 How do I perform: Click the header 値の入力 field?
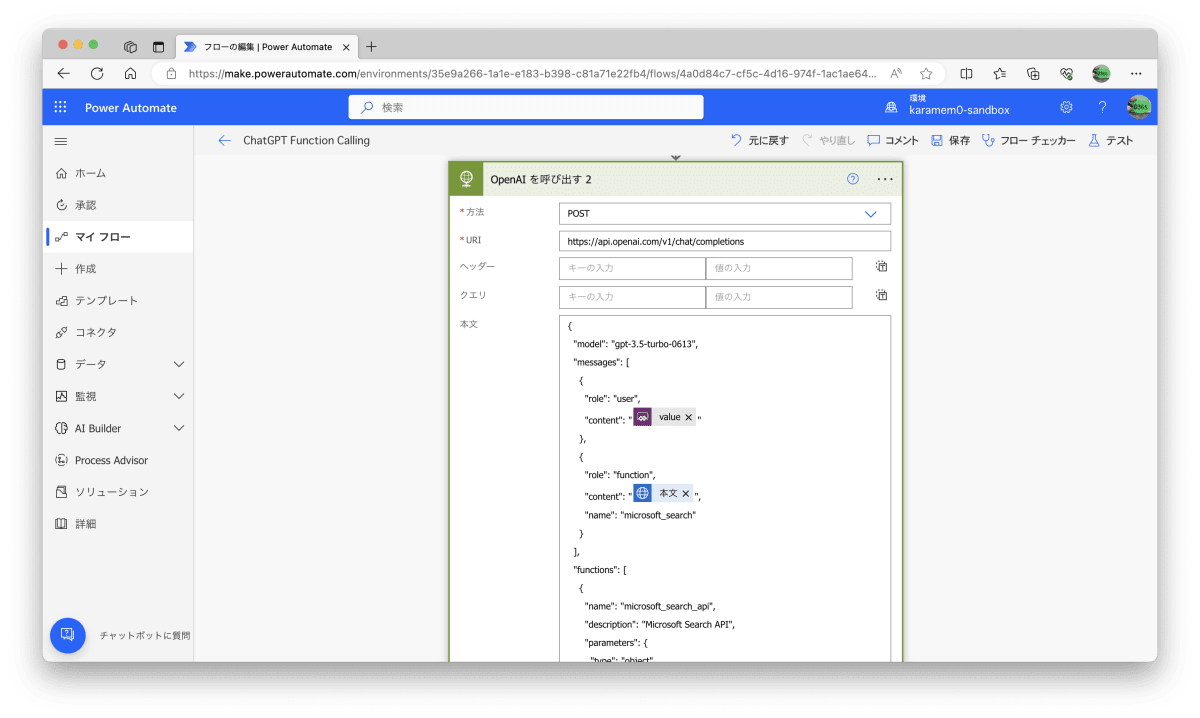pos(779,268)
